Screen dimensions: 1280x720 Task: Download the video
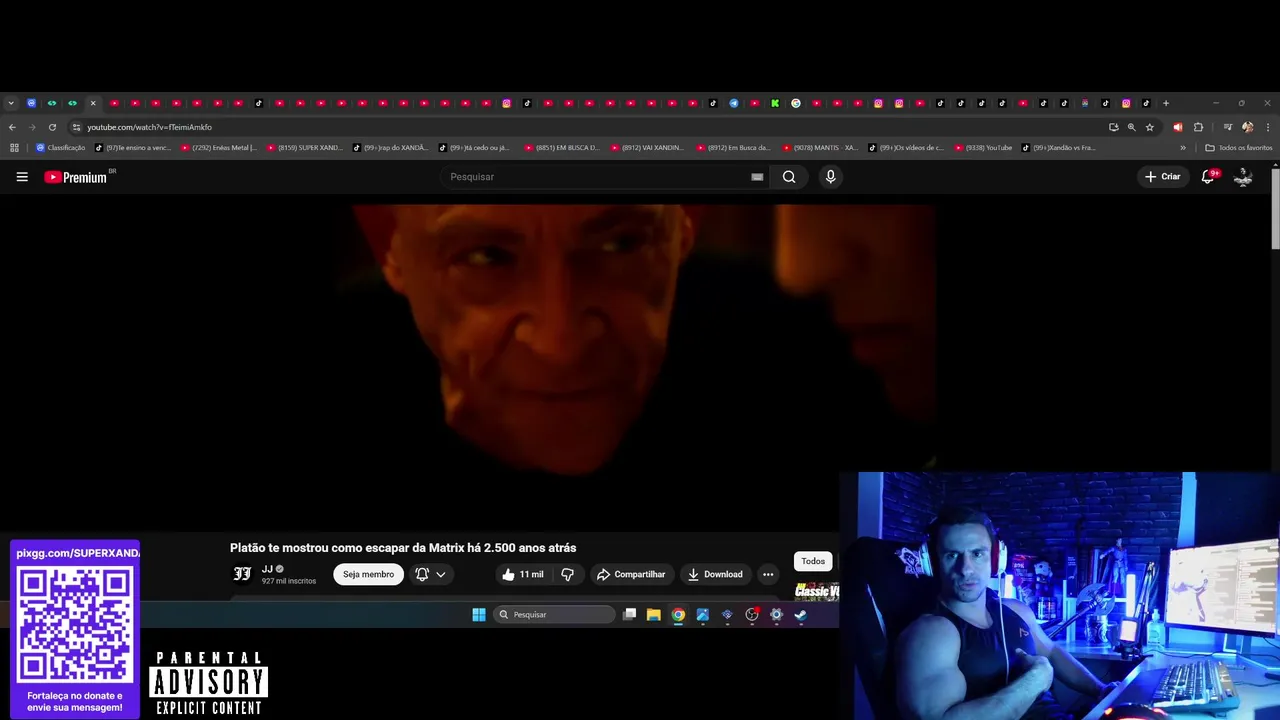pyautogui.click(x=715, y=574)
